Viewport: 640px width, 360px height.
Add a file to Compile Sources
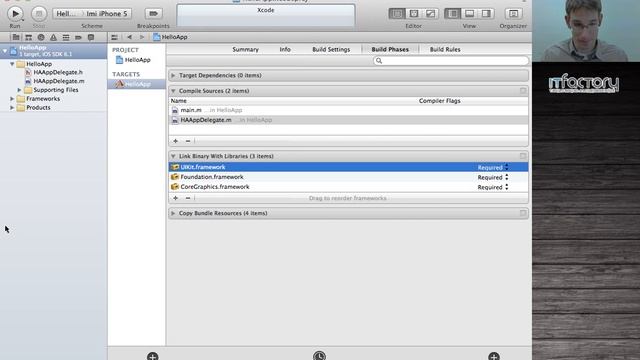(176, 141)
